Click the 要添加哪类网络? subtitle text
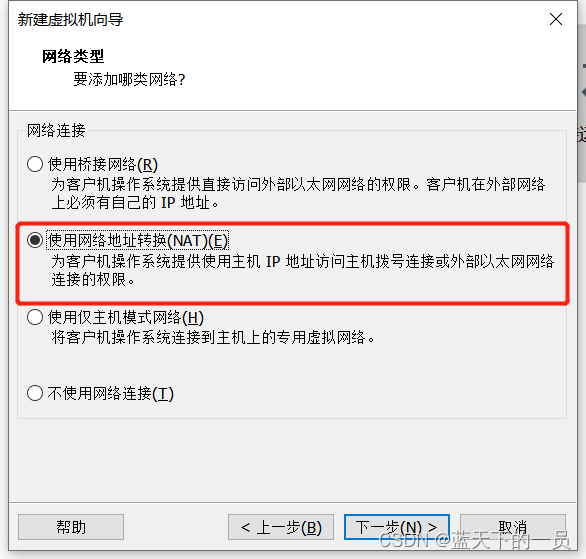 pos(129,79)
